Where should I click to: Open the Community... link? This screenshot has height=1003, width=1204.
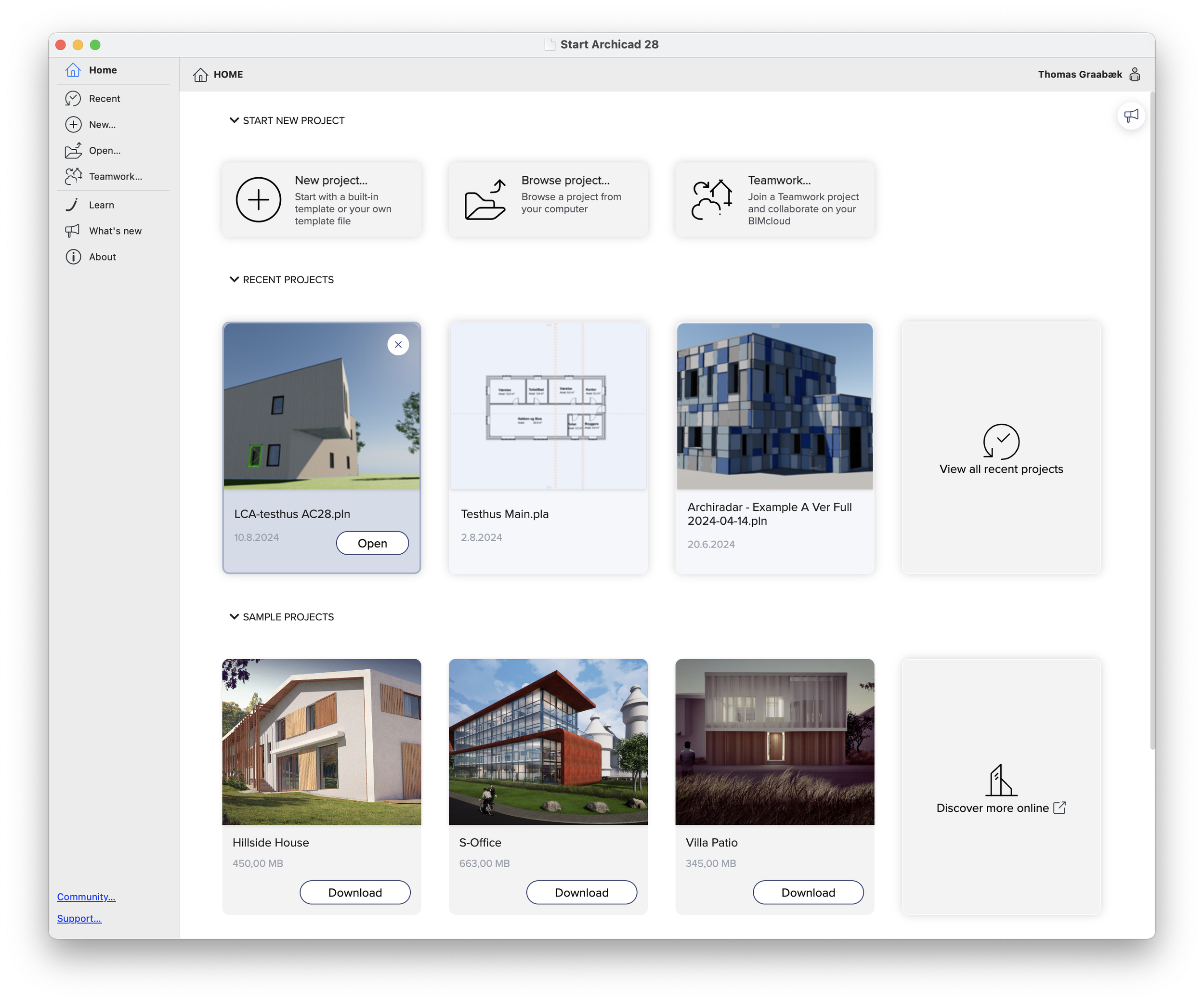86,897
